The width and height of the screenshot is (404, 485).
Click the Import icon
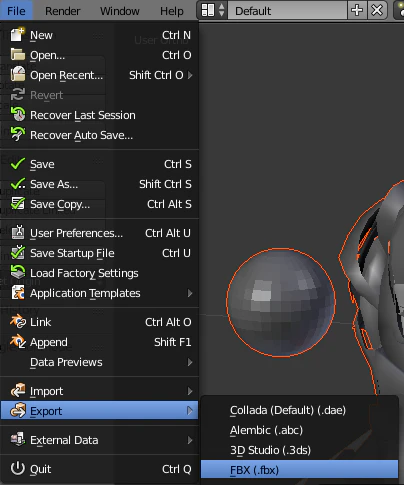tap(18, 390)
